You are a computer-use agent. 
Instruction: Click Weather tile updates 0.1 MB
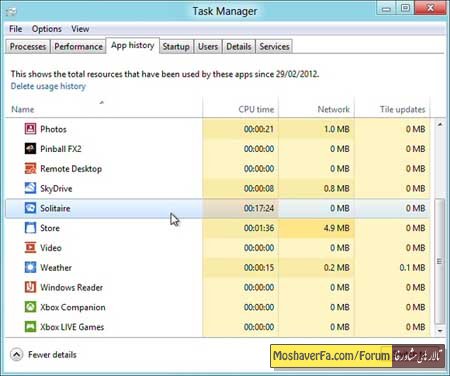[412, 268]
